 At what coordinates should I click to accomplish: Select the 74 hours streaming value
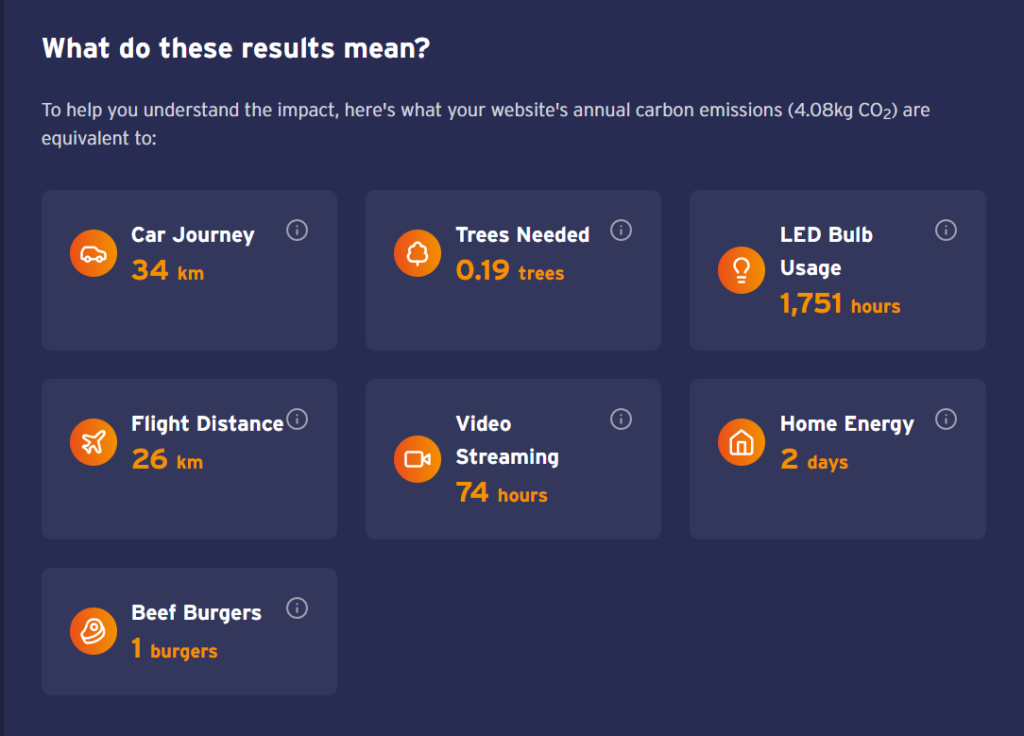[501, 493]
